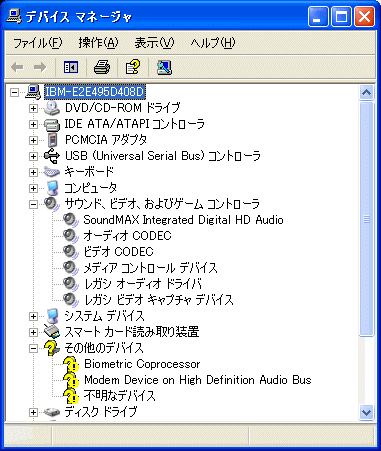
Task: Open the ヘルプ(H) menu
Action: [213, 43]
